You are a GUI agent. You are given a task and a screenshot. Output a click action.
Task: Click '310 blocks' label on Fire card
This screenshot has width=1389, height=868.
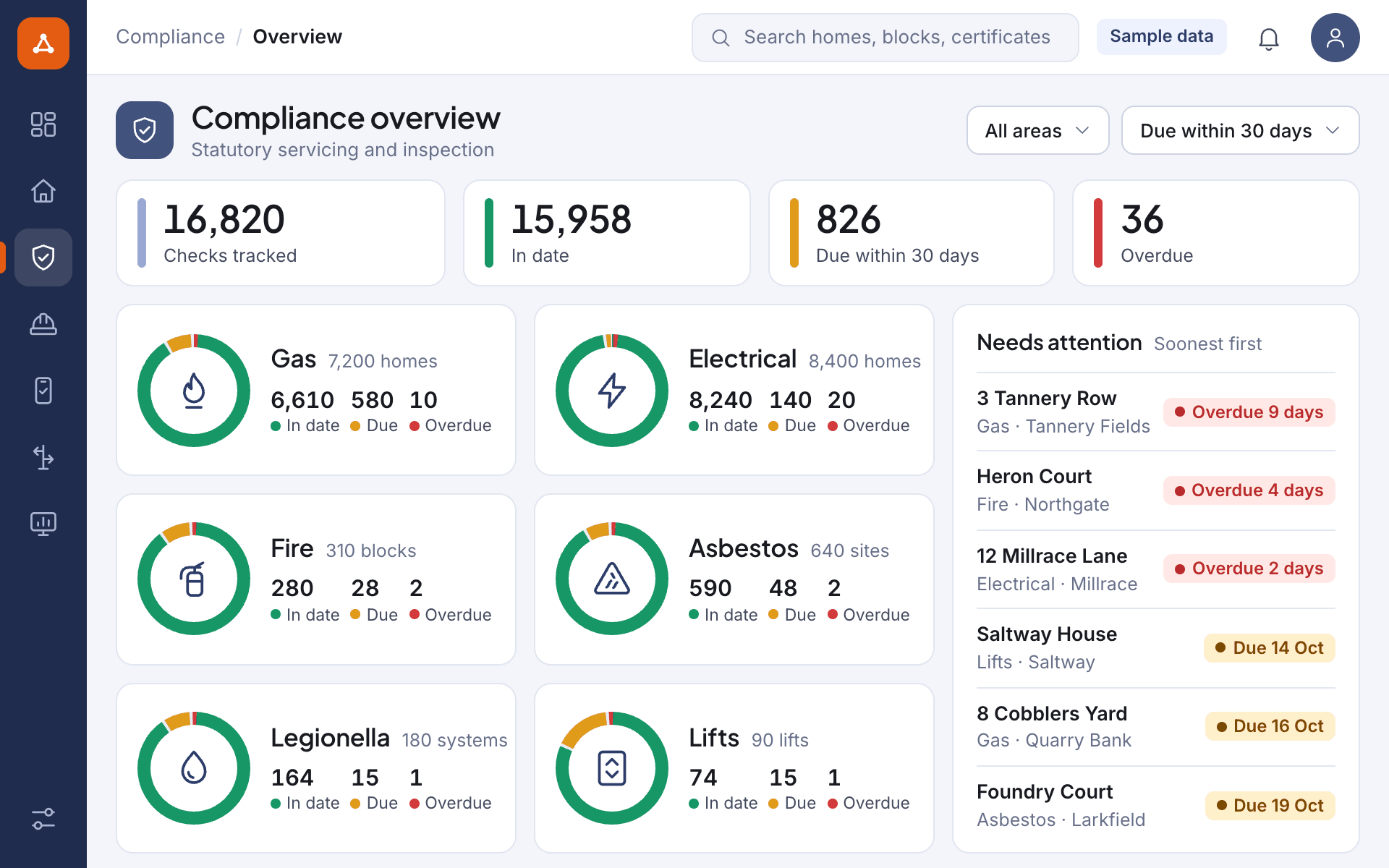coord(371,550)
